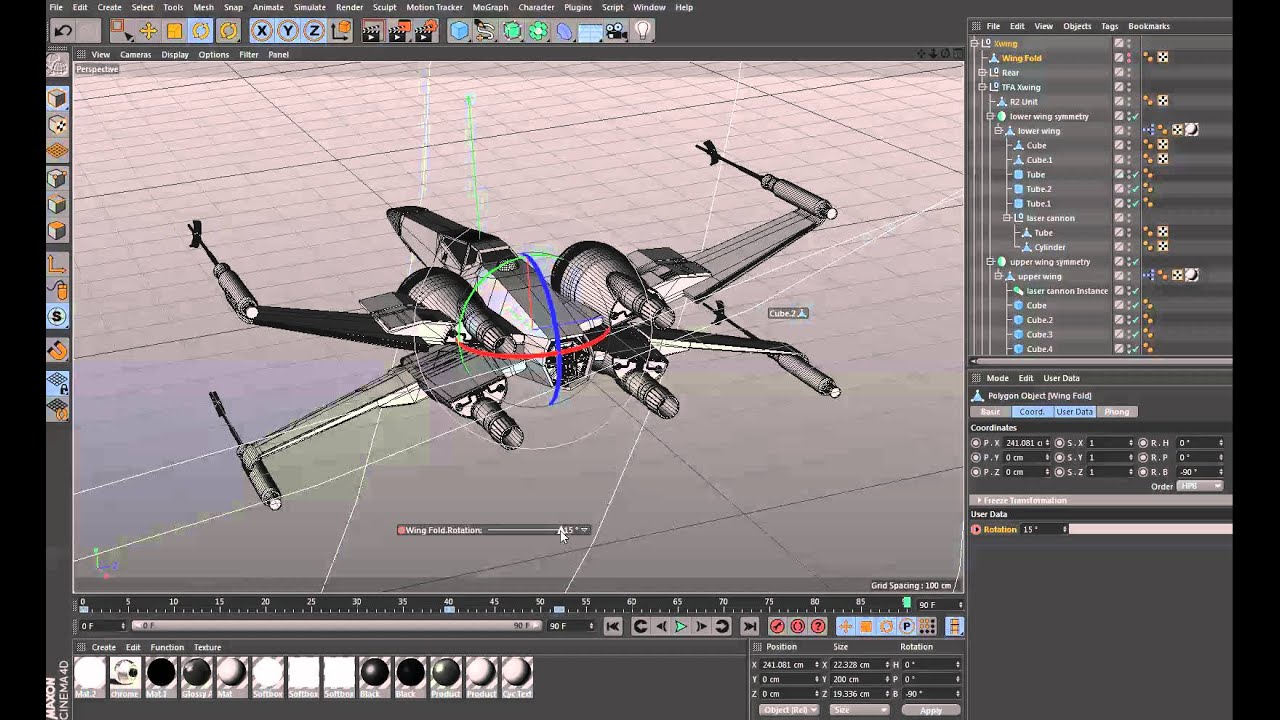Image resolution: width=1280 pixels, height=720 pixels.
Task: Collapse lower wing symmetry tree node
Action: point(990,116)
